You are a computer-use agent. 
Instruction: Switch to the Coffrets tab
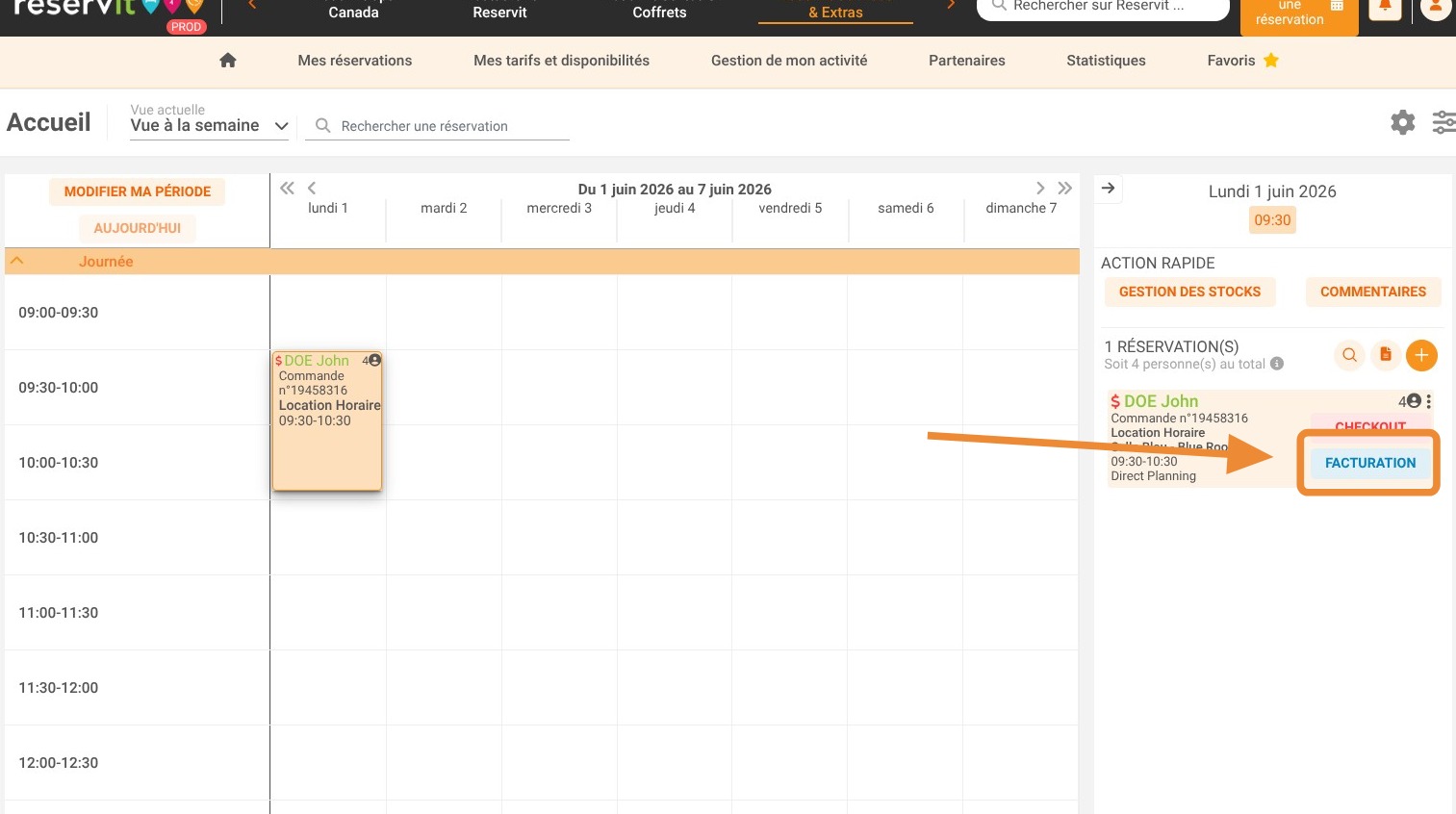coord(659,12)
